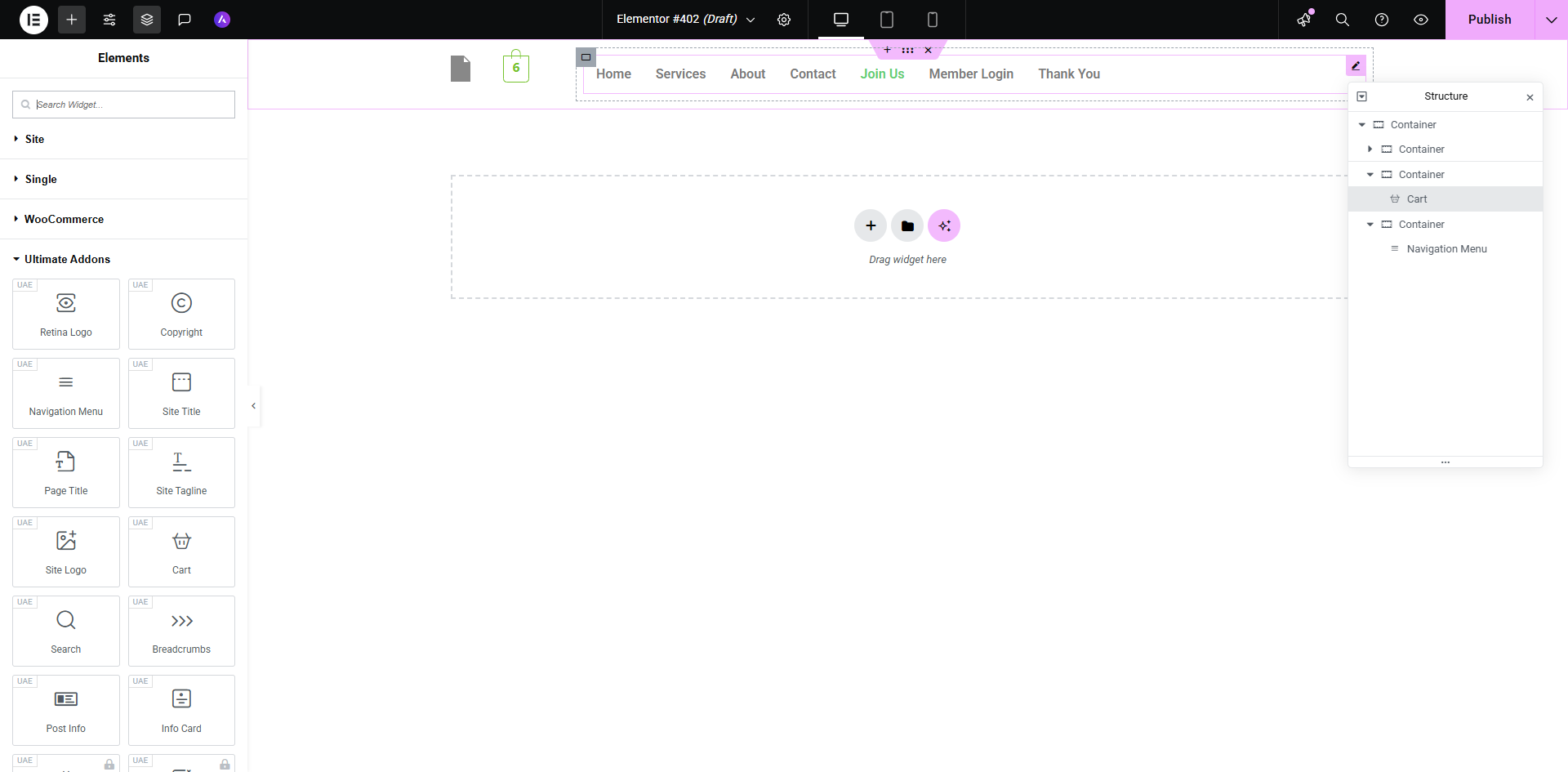Image resolution: width=1568 pixels, height=772 pixels.
Task: Open Site Settings via the sliders icon
Action: pyautogui.click(x=109, y=20)
